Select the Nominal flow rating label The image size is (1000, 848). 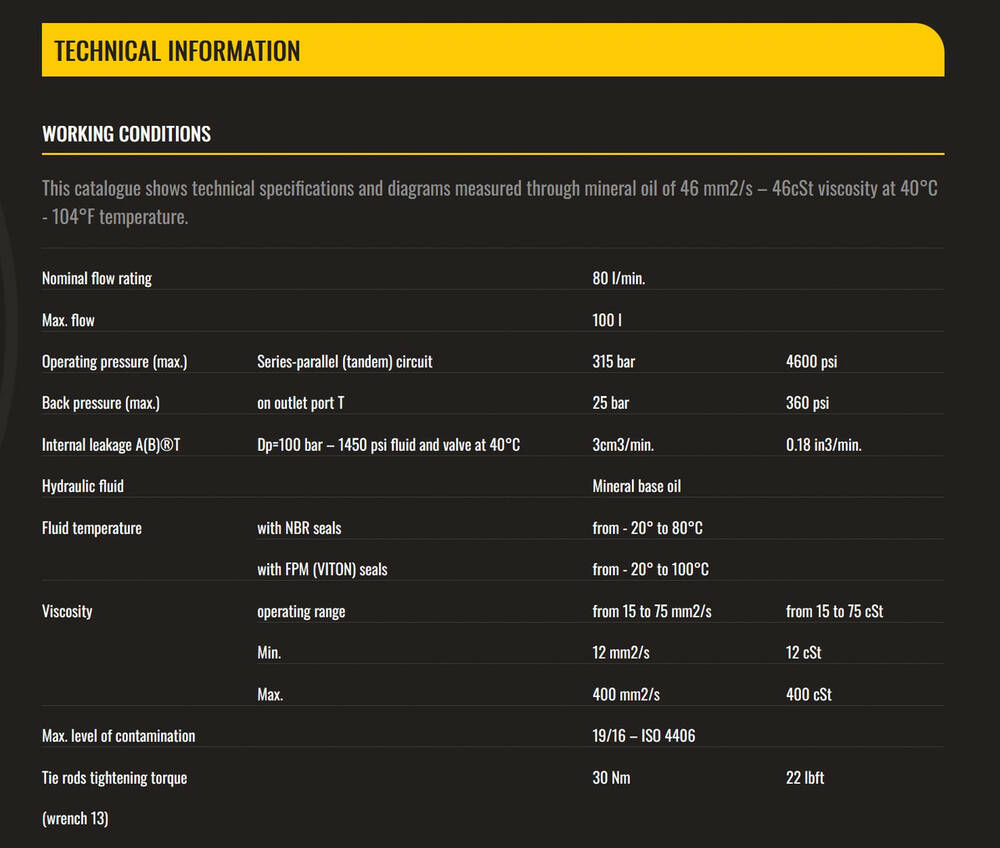tap(97, 278)
